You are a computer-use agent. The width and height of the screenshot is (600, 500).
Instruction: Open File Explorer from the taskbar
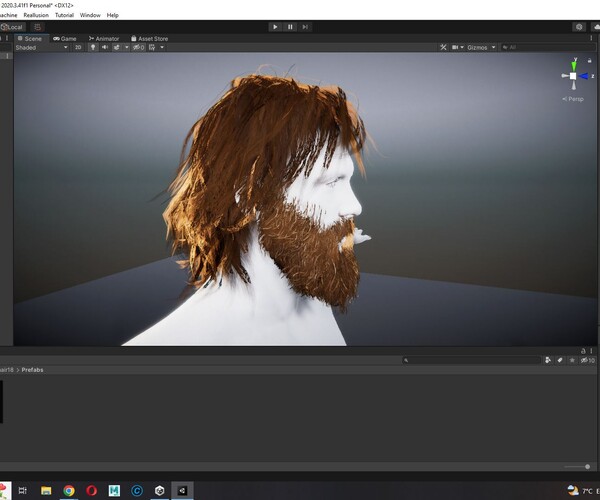coord(46,490)
